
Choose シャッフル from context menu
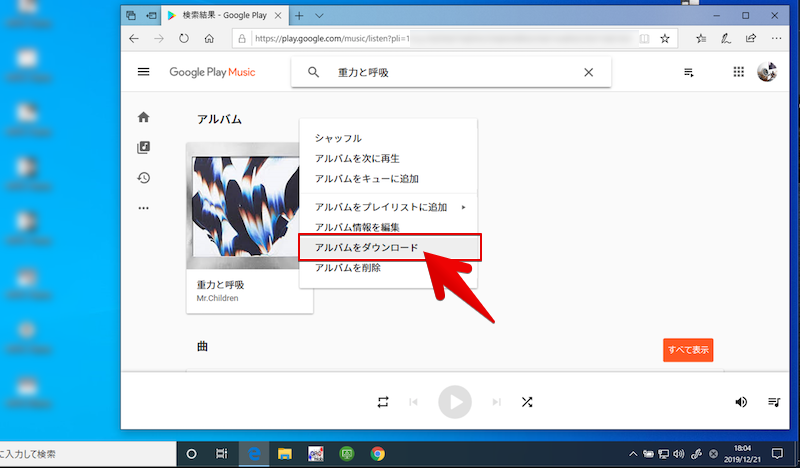(338, 138)
